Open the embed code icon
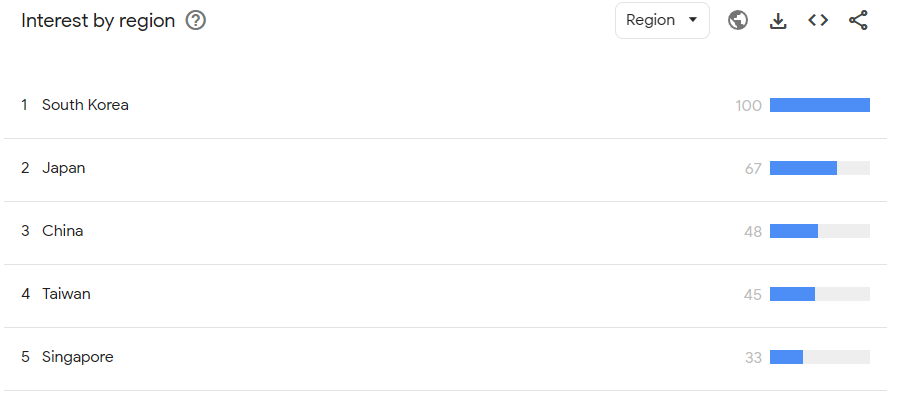This screenshot has height=394, width=898. coord(818,21)
